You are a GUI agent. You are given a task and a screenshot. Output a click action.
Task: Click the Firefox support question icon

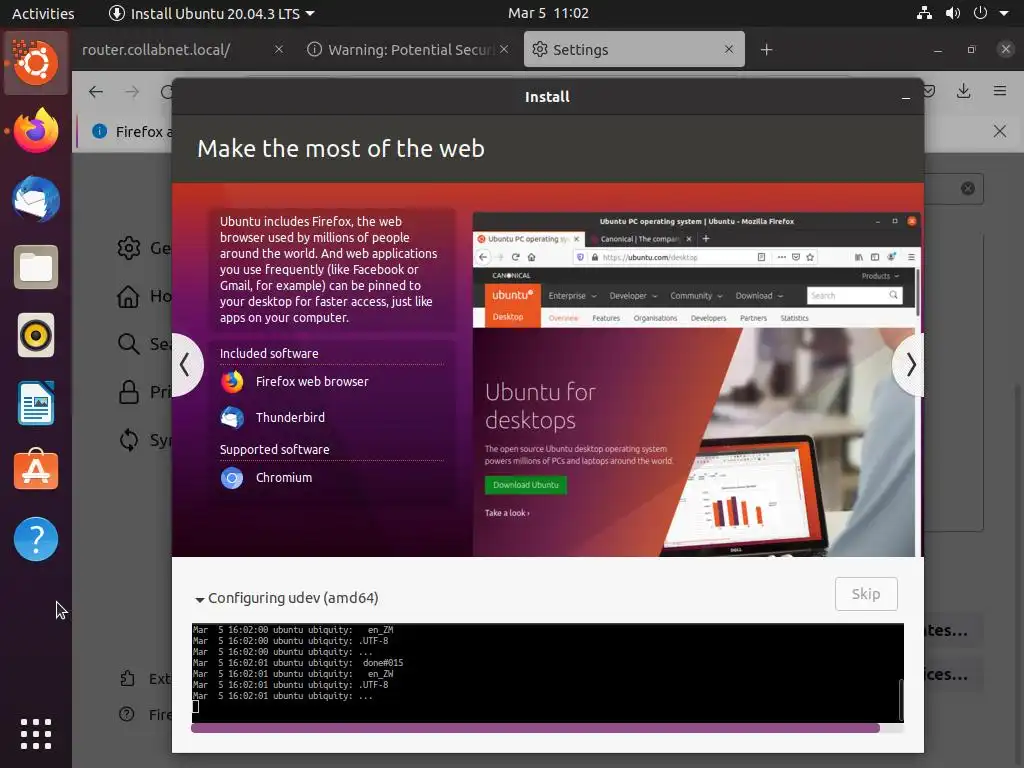coord(127,714)
